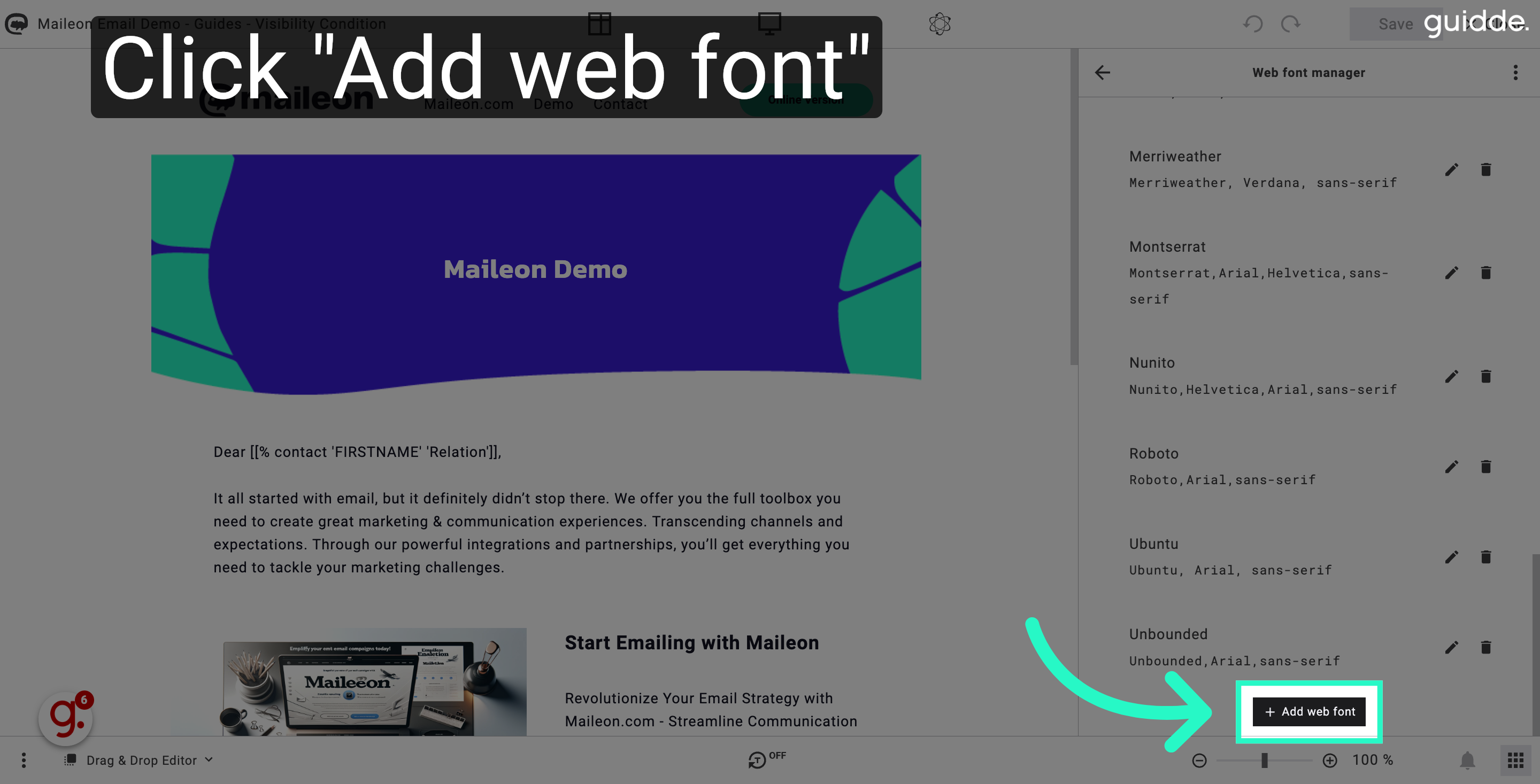Image resolution: width=1540 pixels, height=784 pixels.
Task: Click the Dear contact FIRSTNAME greeting line
Action: (x=357, y=452)
